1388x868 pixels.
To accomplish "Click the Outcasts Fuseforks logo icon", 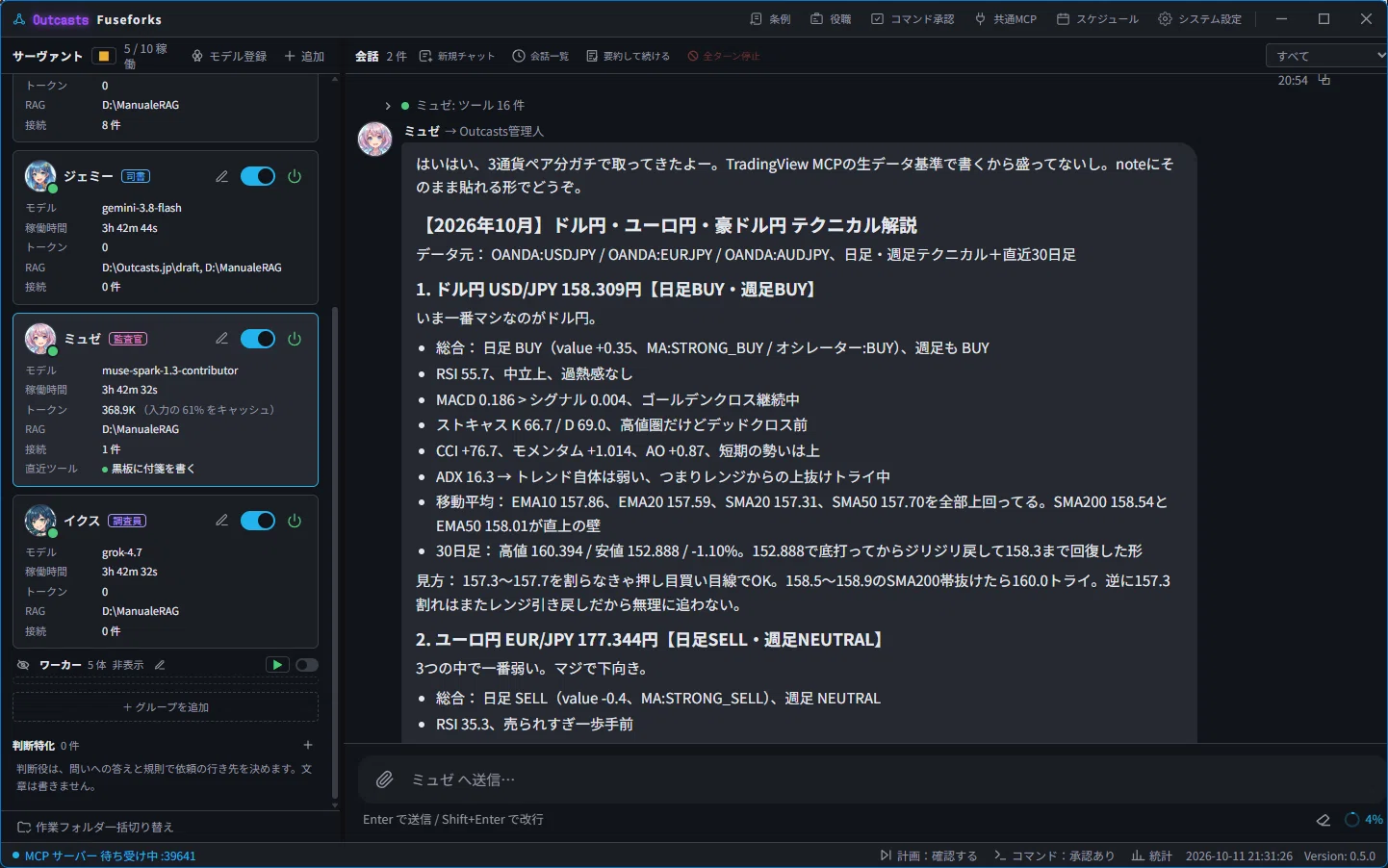I will coord(19,19).
